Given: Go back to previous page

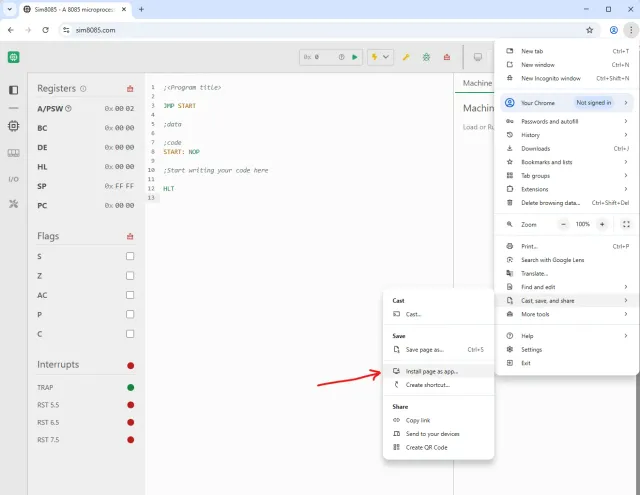Looking at the screenshot, I should coord(11,30).
